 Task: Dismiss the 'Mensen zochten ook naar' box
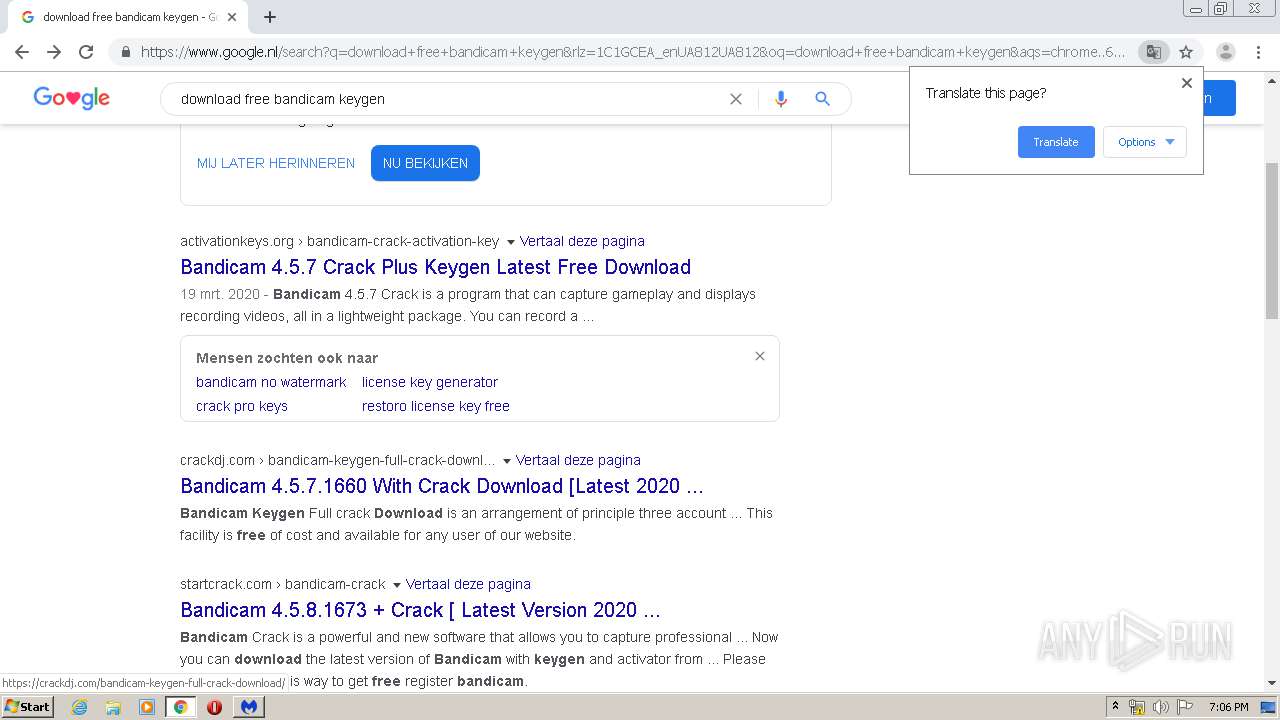pyautogui.click(x=760, y=356)
